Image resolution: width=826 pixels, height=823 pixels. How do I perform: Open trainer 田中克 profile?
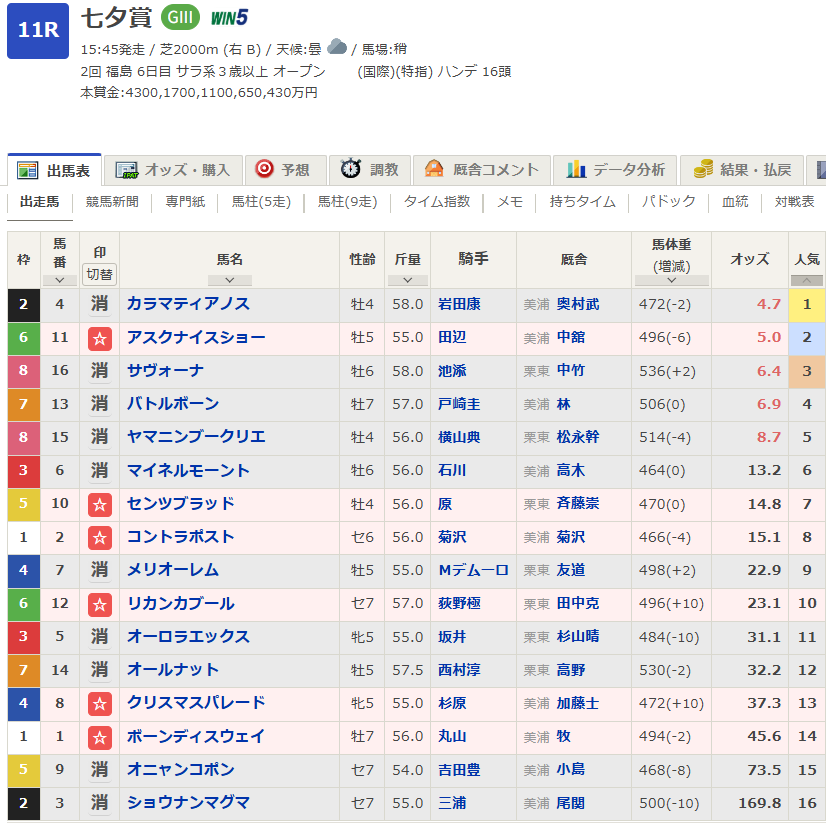578,603
